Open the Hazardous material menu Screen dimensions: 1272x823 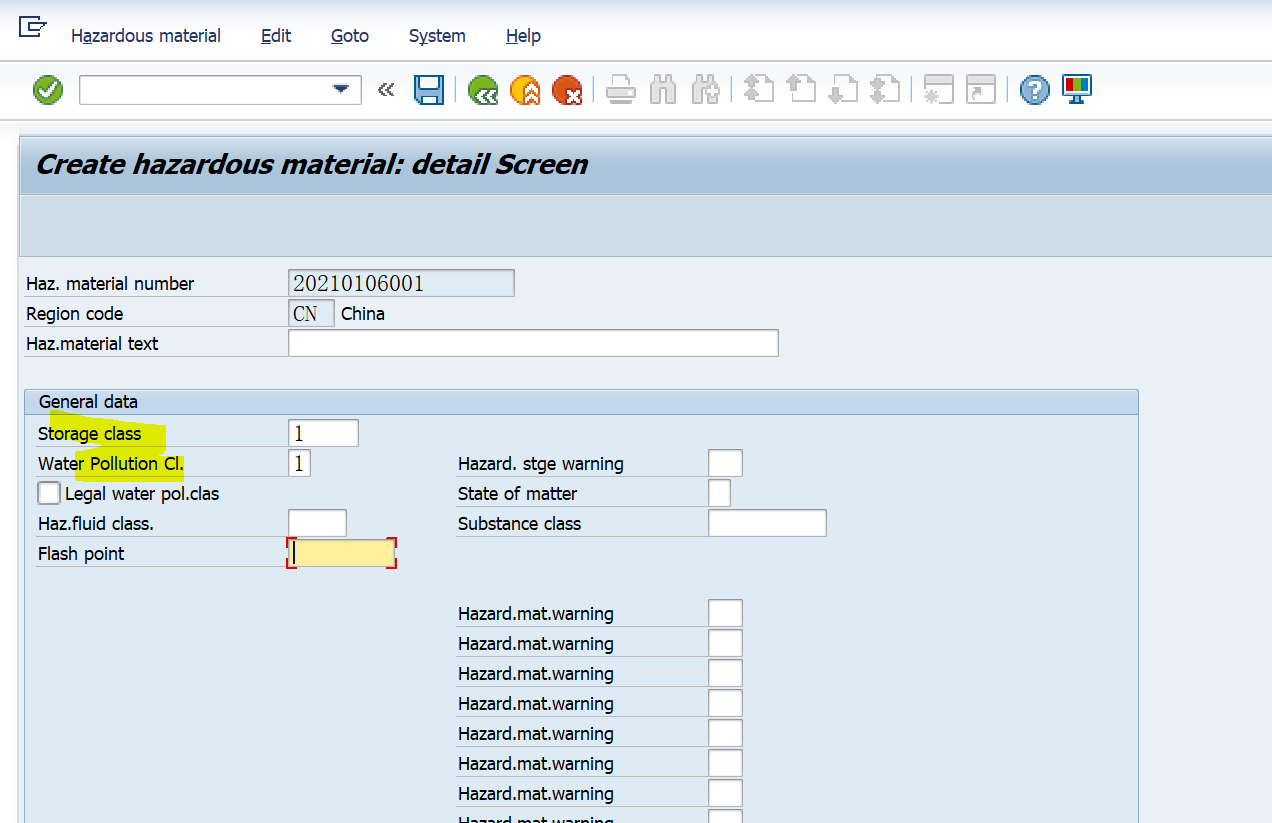[146, 35]
